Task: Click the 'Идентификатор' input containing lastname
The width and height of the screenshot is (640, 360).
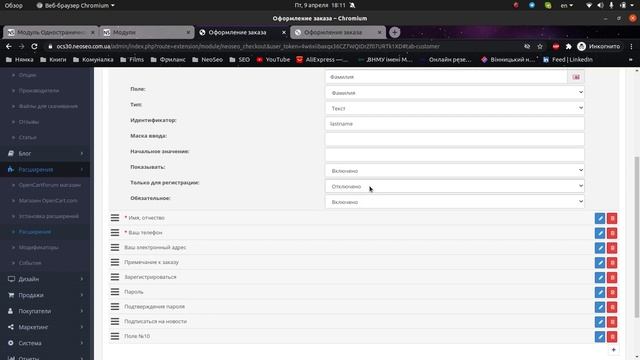Action: pyautogui.click(x=455, y=124)
